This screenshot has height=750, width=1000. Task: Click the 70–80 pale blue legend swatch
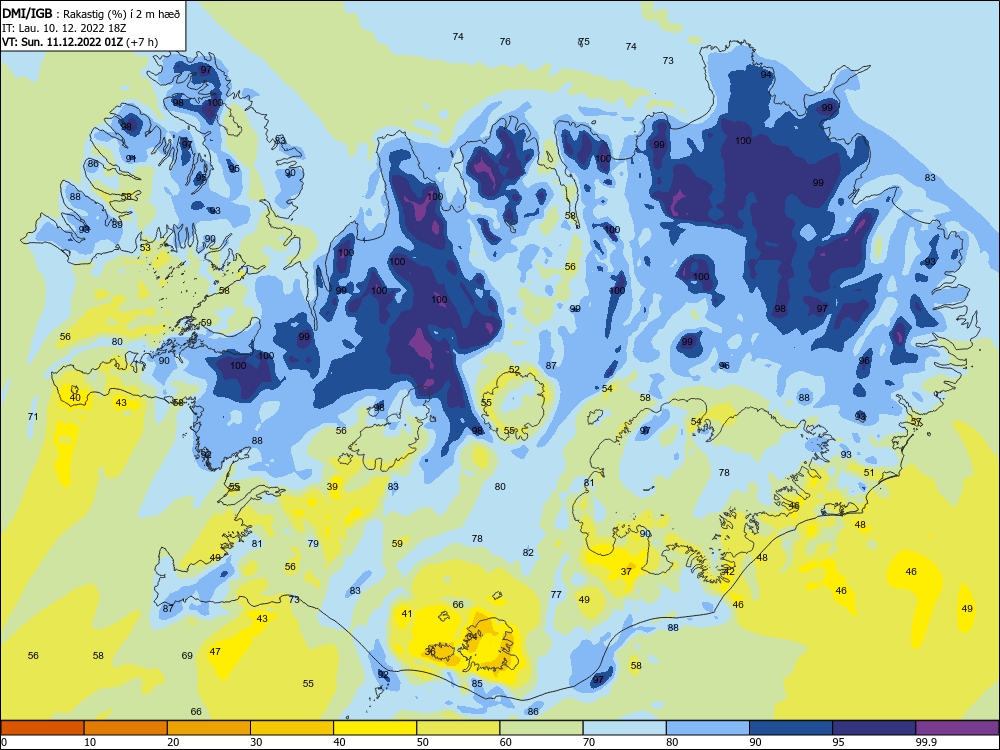coord(624,728)
